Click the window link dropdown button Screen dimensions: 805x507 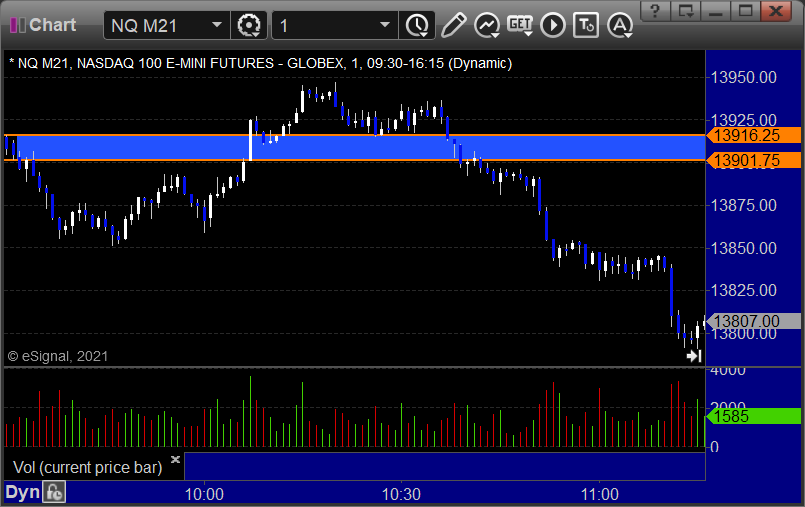[686, 11]
